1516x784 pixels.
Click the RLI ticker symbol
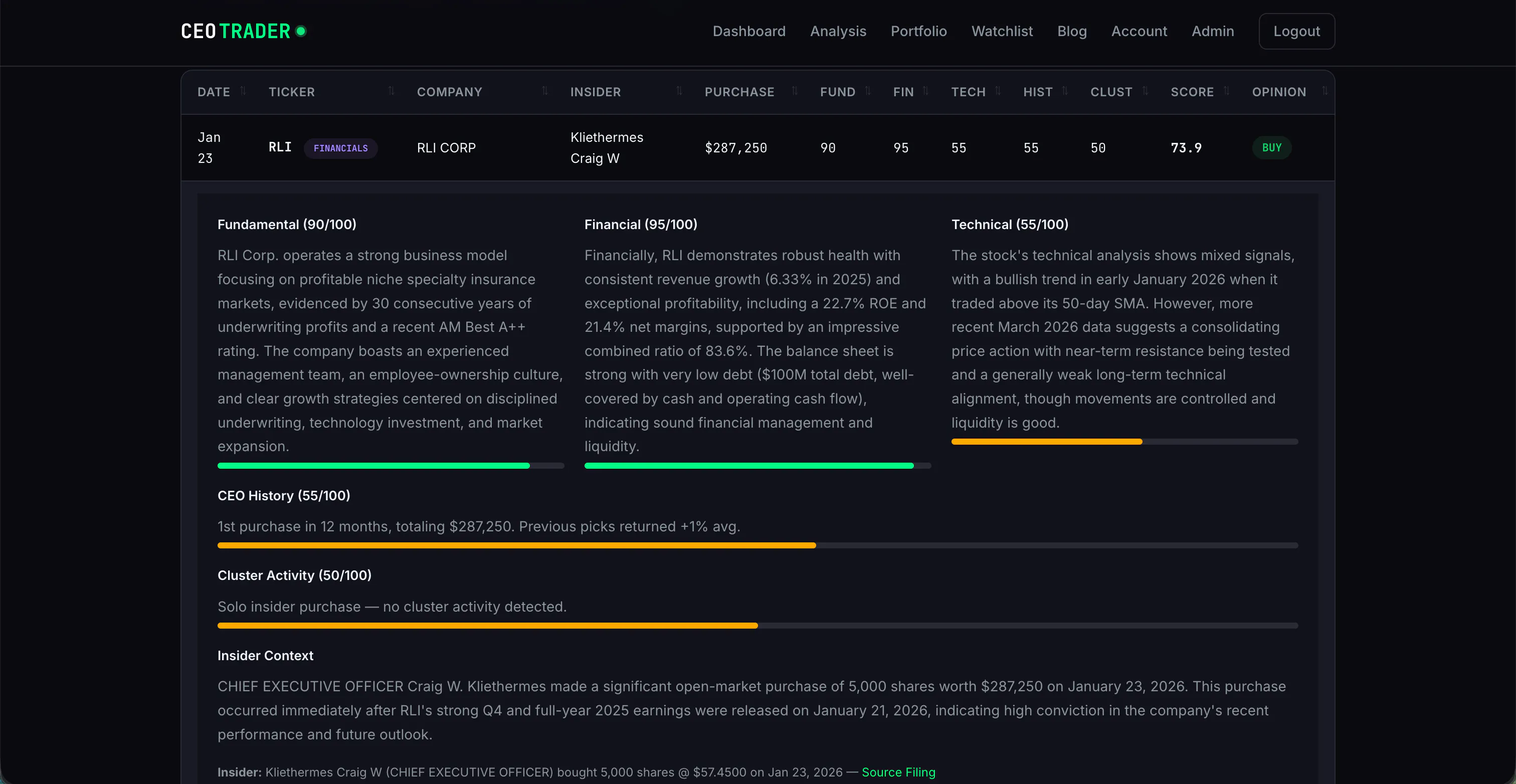[x=280, y=147]
